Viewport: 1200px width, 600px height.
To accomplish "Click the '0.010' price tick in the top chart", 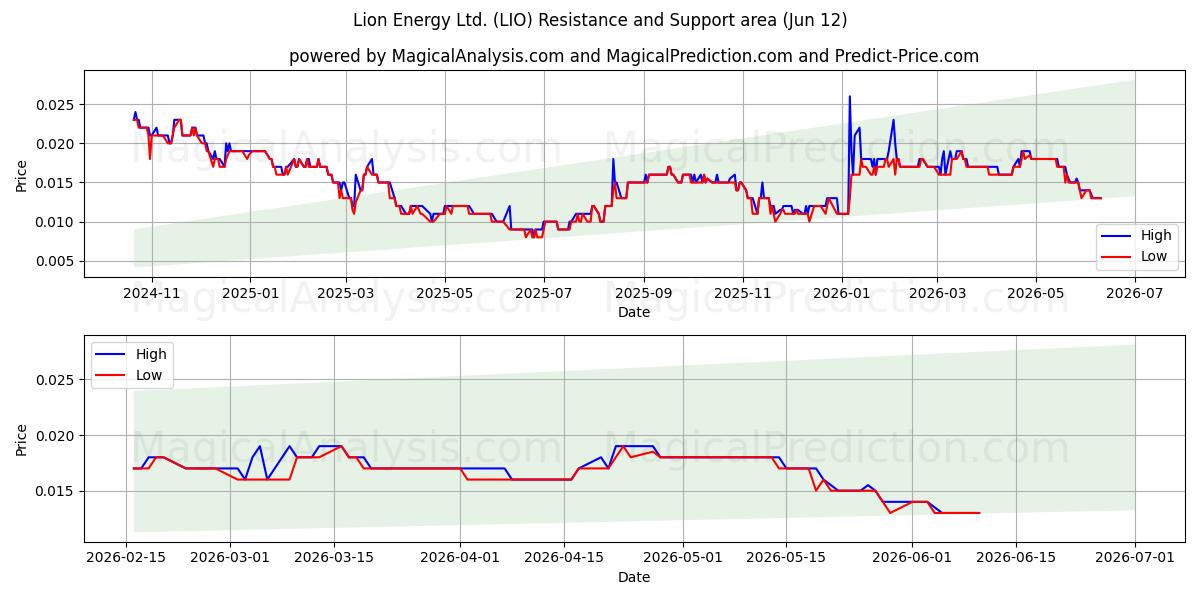I will (x=57, y=222).
